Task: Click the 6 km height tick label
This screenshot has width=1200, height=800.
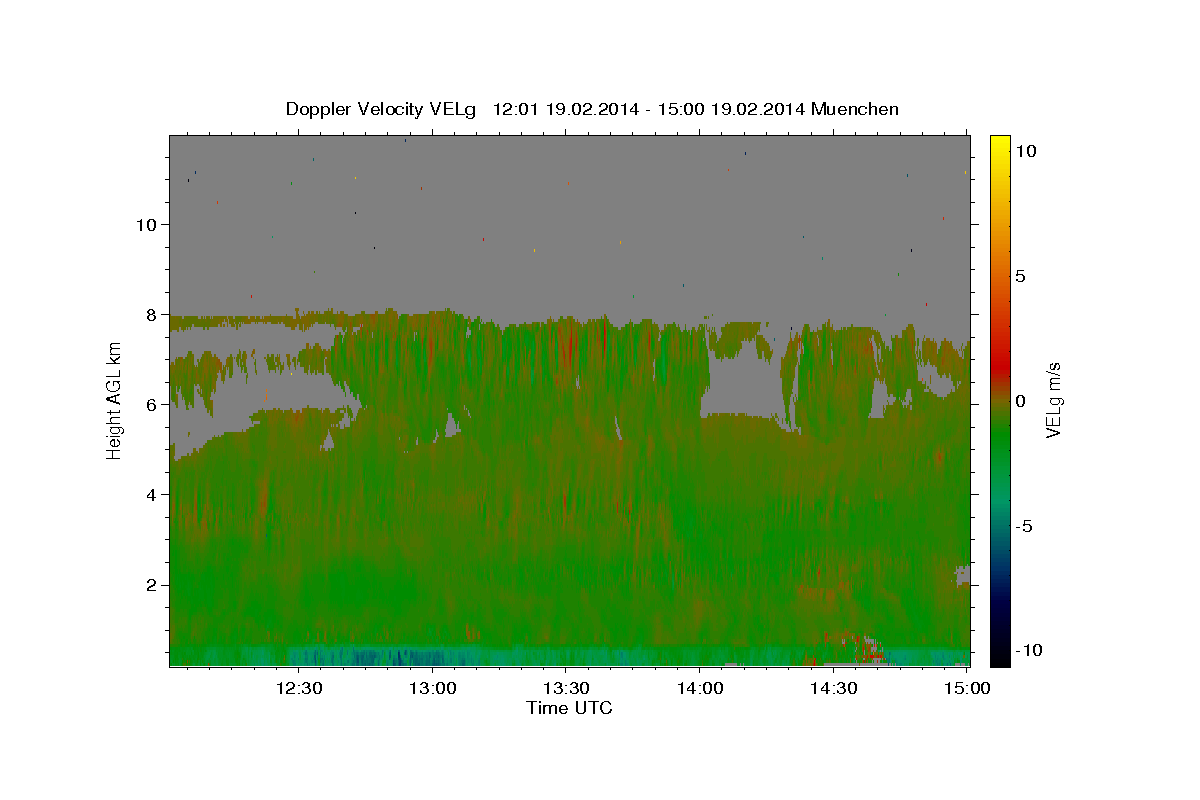Action: 150,405
